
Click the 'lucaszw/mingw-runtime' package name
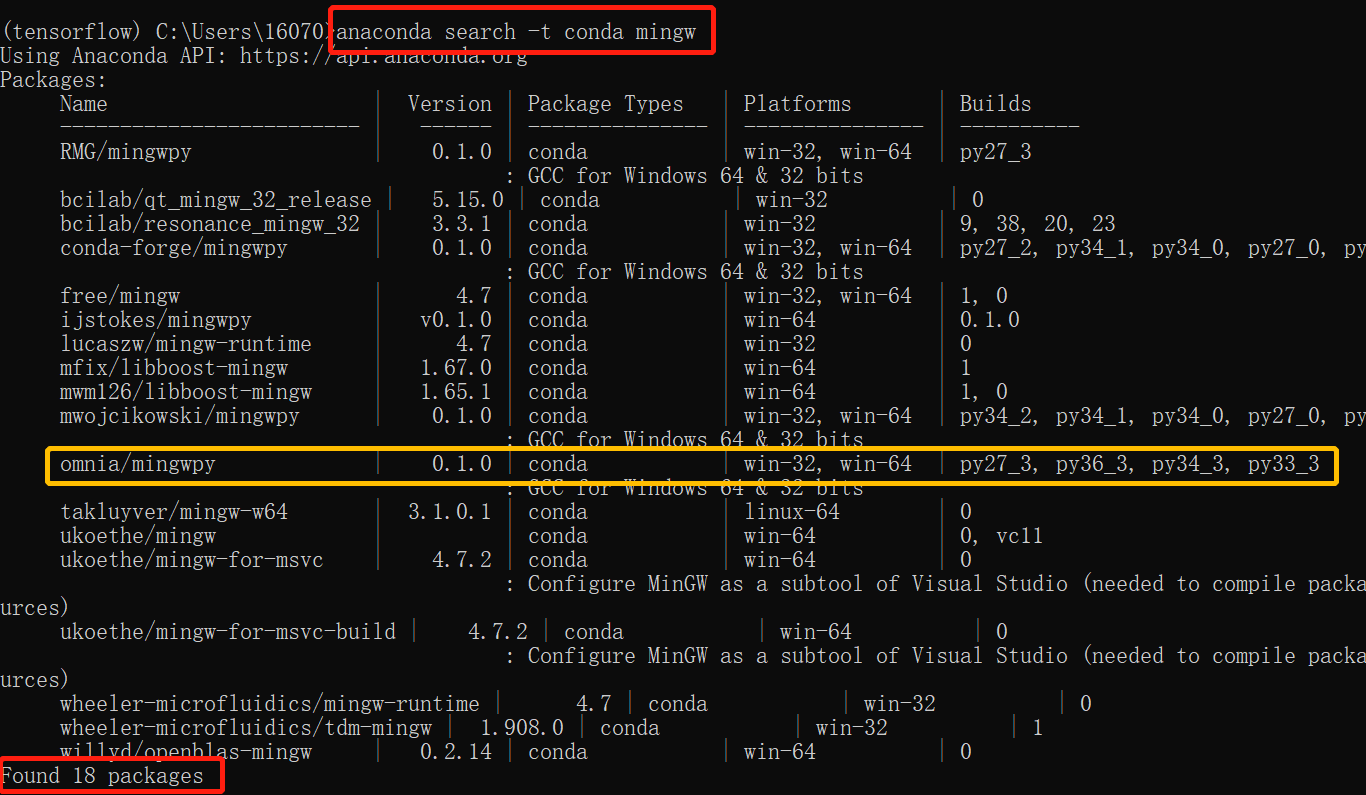click(x=186, y=344)
